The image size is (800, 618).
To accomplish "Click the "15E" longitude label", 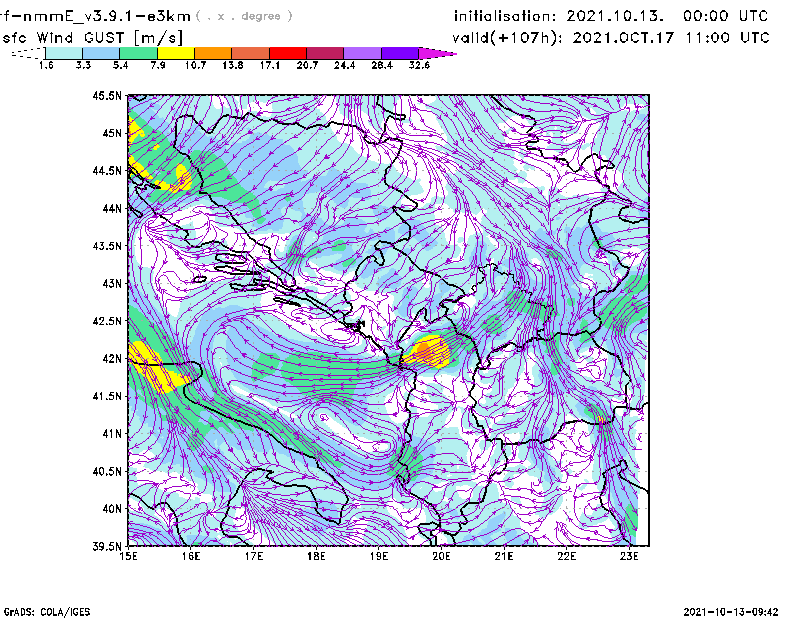I will point(128,556).
